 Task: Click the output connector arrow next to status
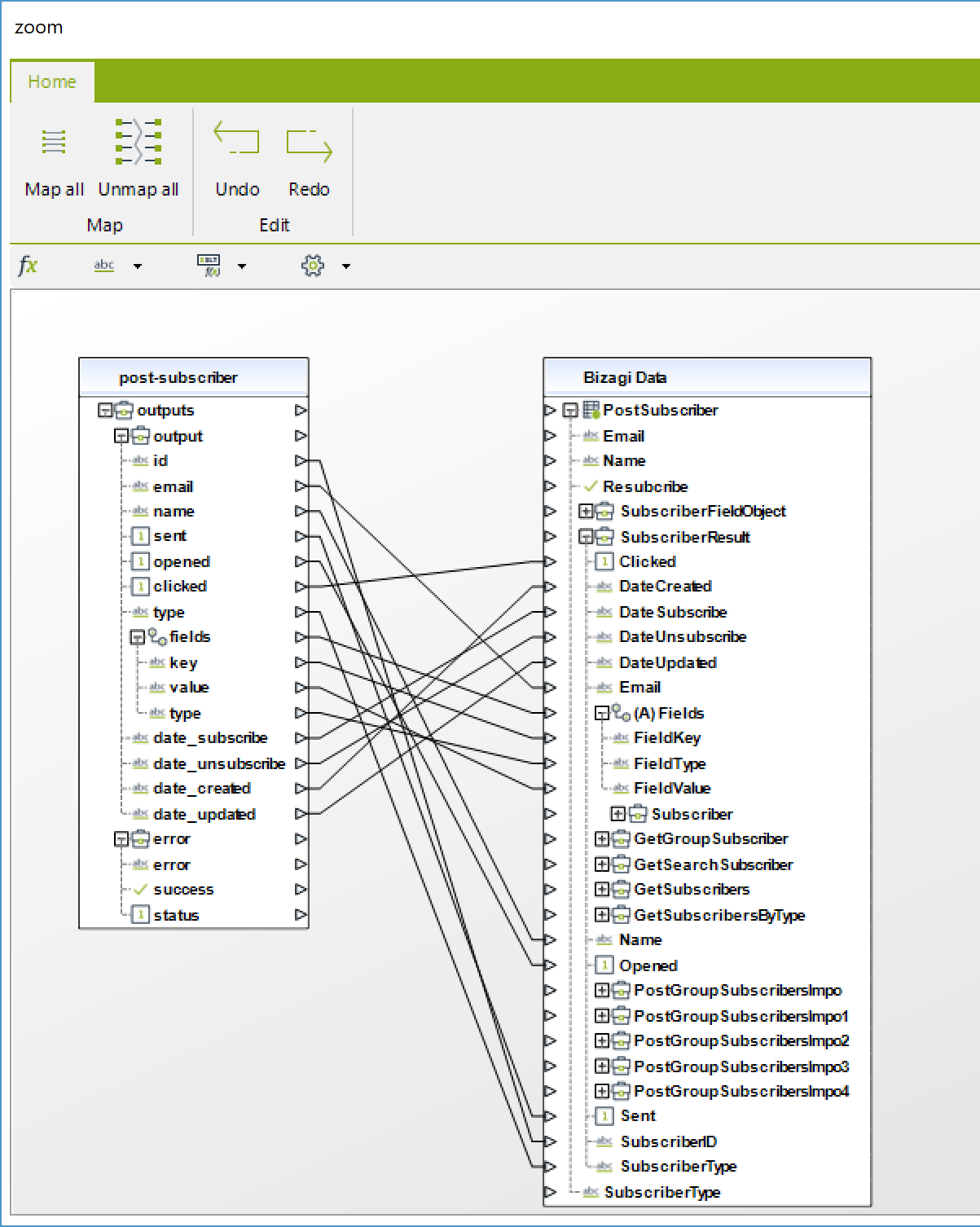pos(301,915)
